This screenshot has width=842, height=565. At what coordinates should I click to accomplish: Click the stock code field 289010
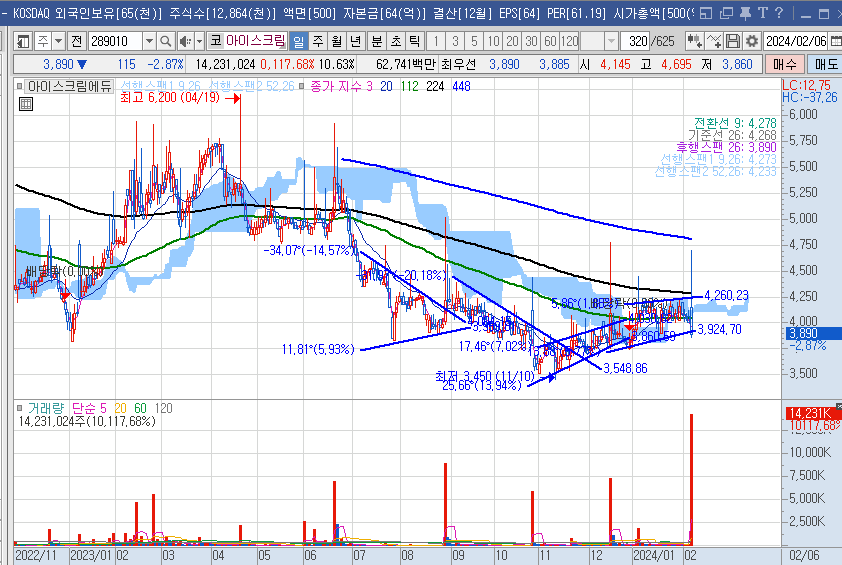[x=115, y=41]
